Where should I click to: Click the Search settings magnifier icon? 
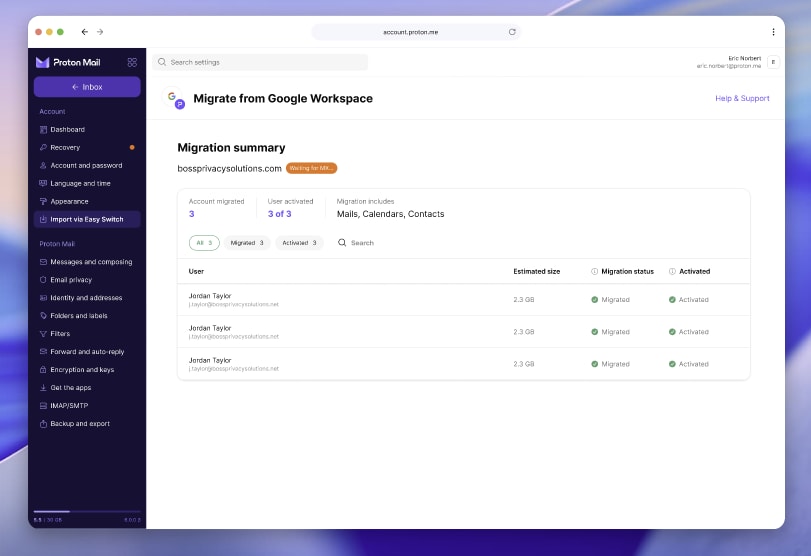tap(162, 62)
